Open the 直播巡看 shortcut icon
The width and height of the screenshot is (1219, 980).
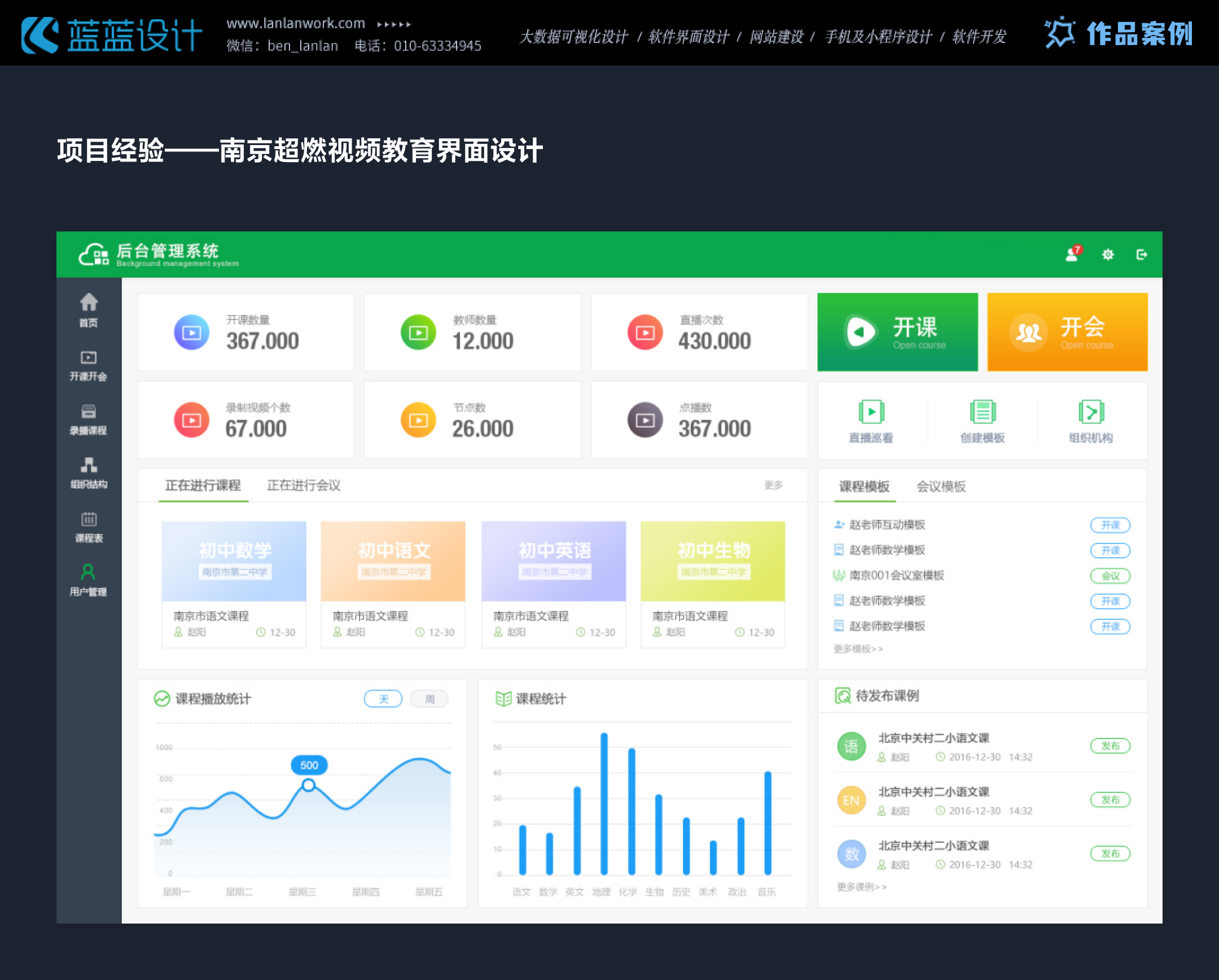pyautogui.click(x=871, y=412)
